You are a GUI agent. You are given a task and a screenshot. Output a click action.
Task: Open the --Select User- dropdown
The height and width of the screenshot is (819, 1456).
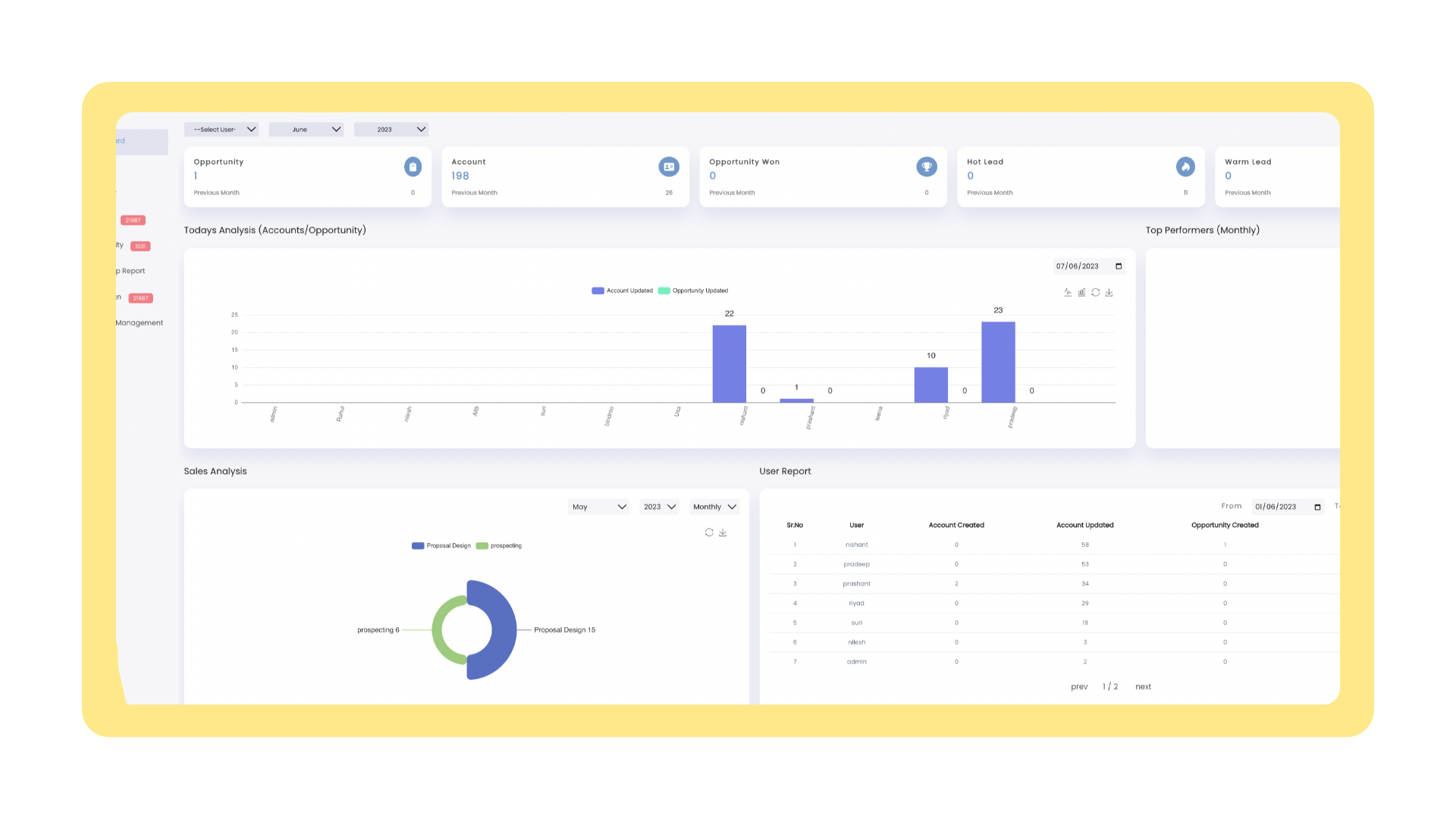(x=221, y=129)
